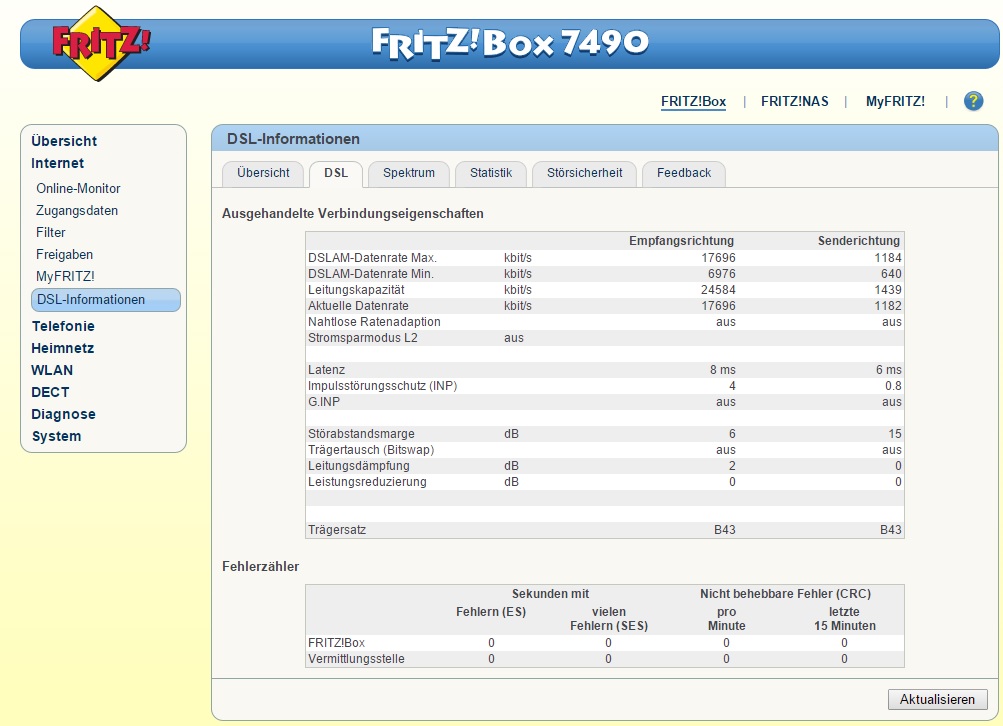Click the 1439 Leitungskapazität send value
Viewport: 1003px width, 726px height.
point(888,290)
